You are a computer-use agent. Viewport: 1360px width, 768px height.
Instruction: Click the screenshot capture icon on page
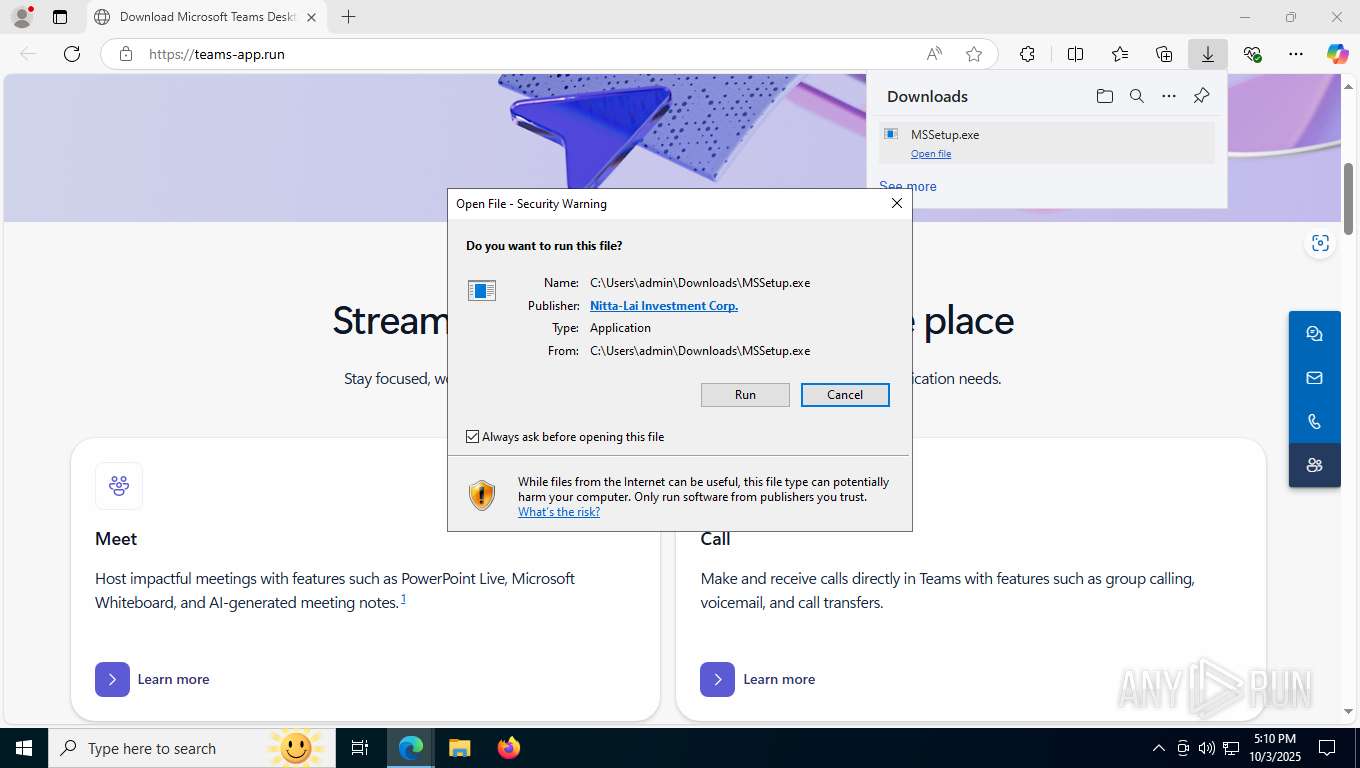1321,243
